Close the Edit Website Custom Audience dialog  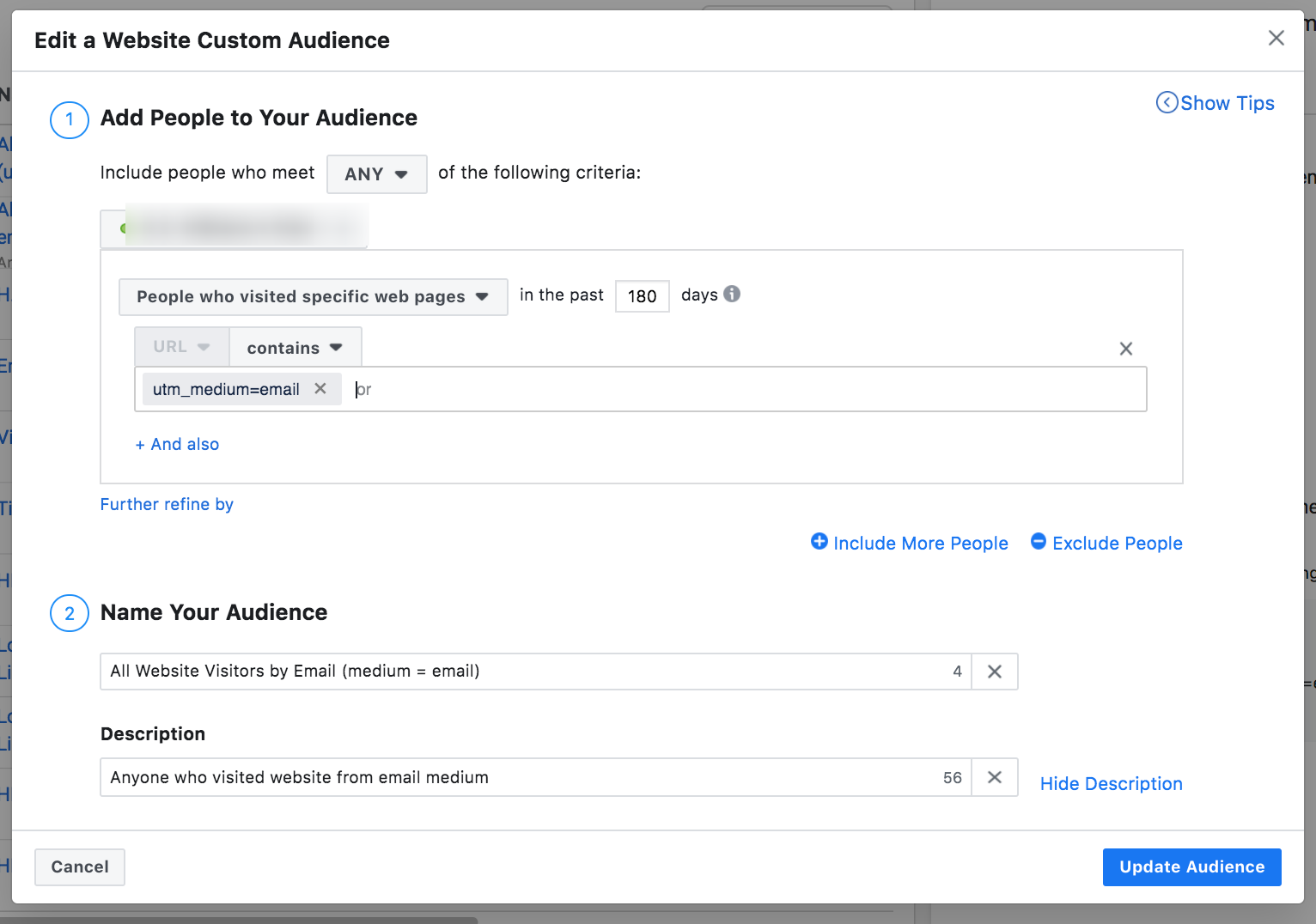(1276, 38)
